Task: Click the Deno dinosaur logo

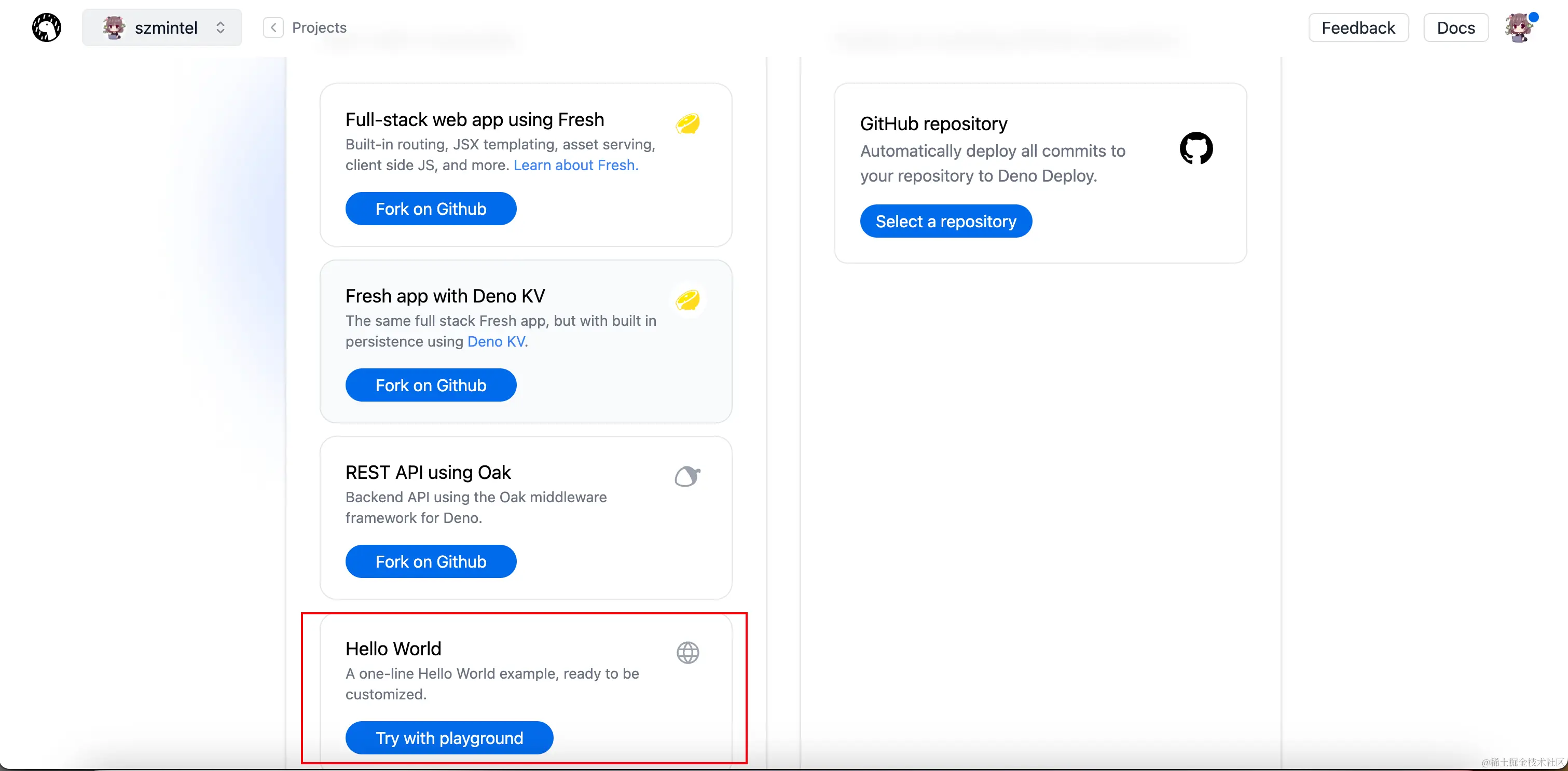Action: click(46, 27)
